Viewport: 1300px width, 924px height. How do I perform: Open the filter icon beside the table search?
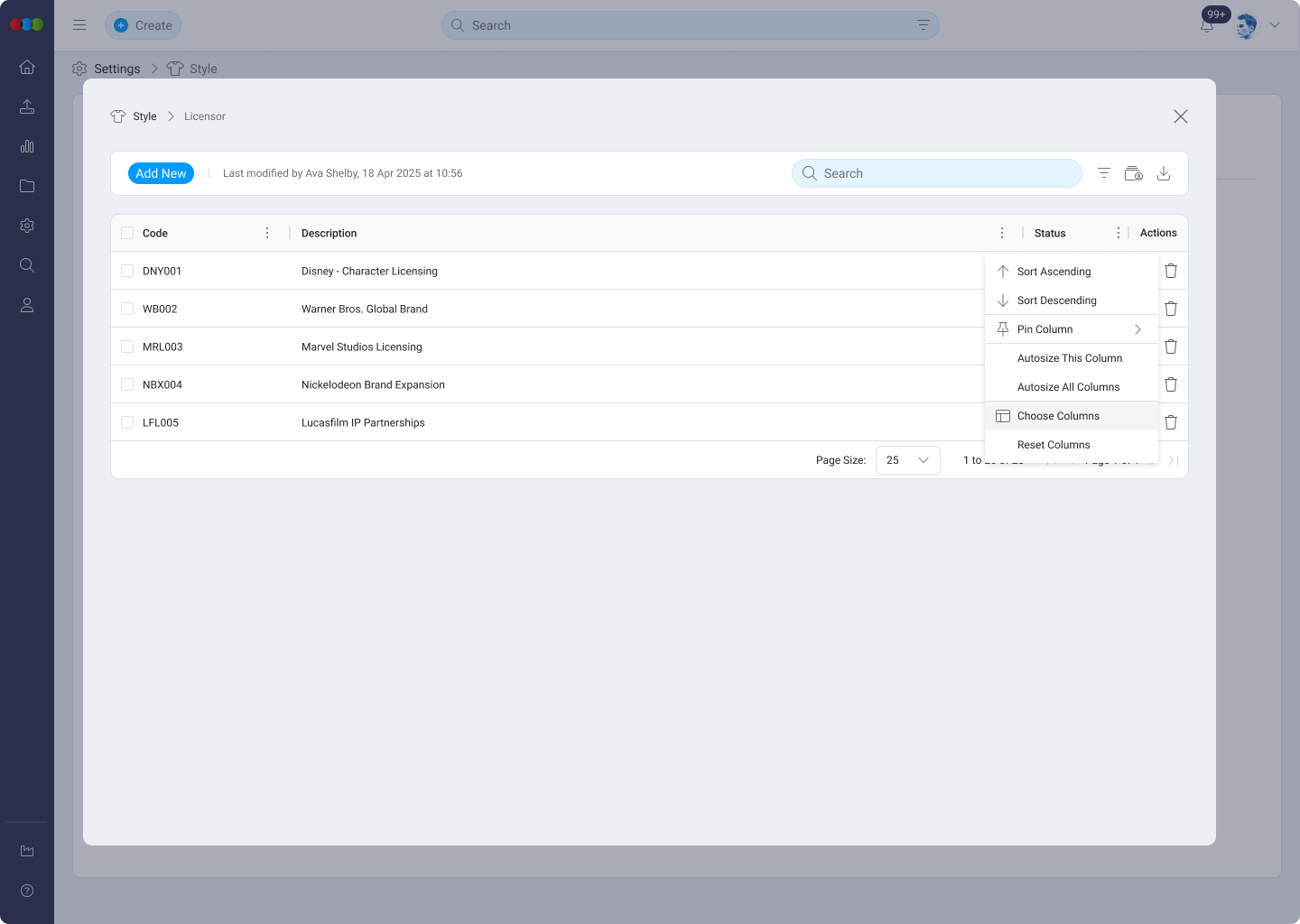tap(1103, 173)
